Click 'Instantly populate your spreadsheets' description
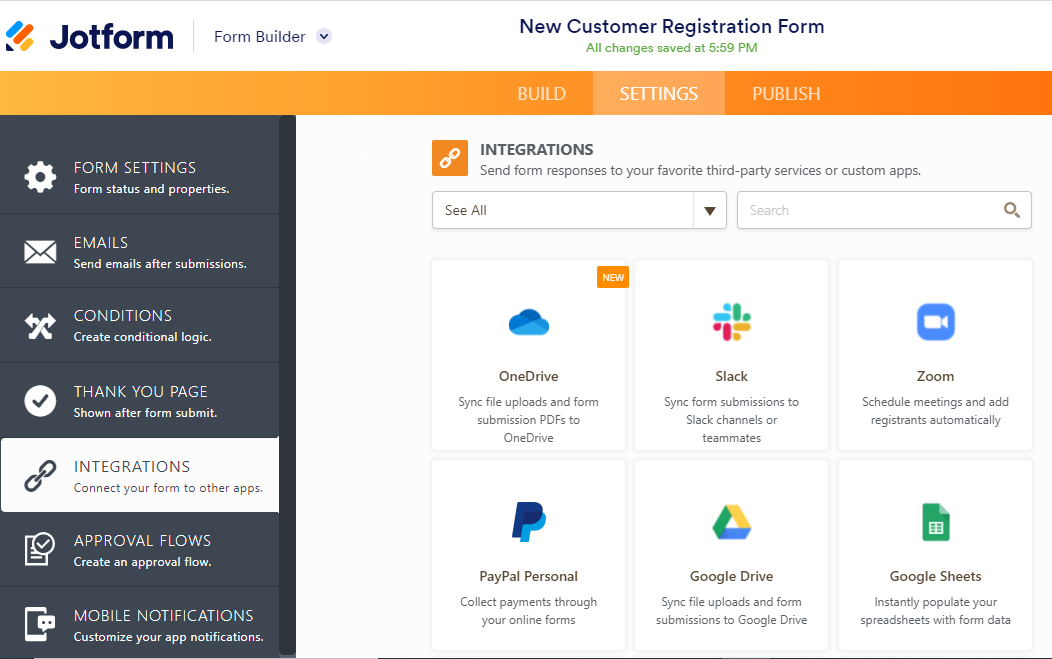Image resolution: width=1052 pixels, height=659 pixels. pos(935,611)
